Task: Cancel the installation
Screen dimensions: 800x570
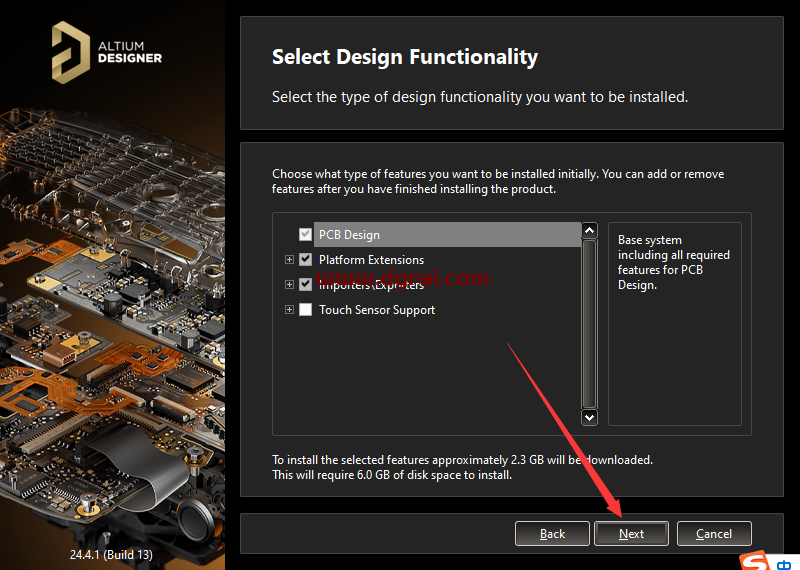Action: pyautogui.click(x=714, y=534)
